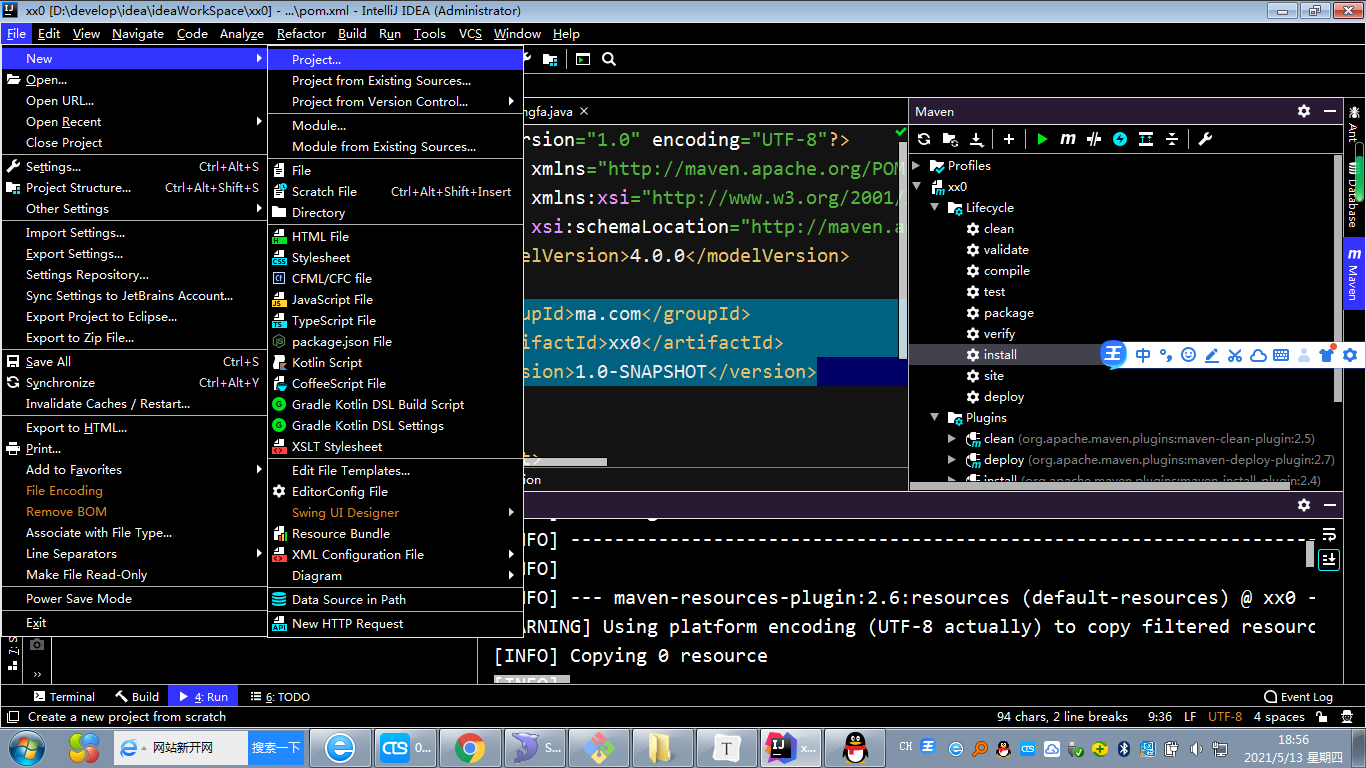Open the Line Separators submenu

click(135, 553)
